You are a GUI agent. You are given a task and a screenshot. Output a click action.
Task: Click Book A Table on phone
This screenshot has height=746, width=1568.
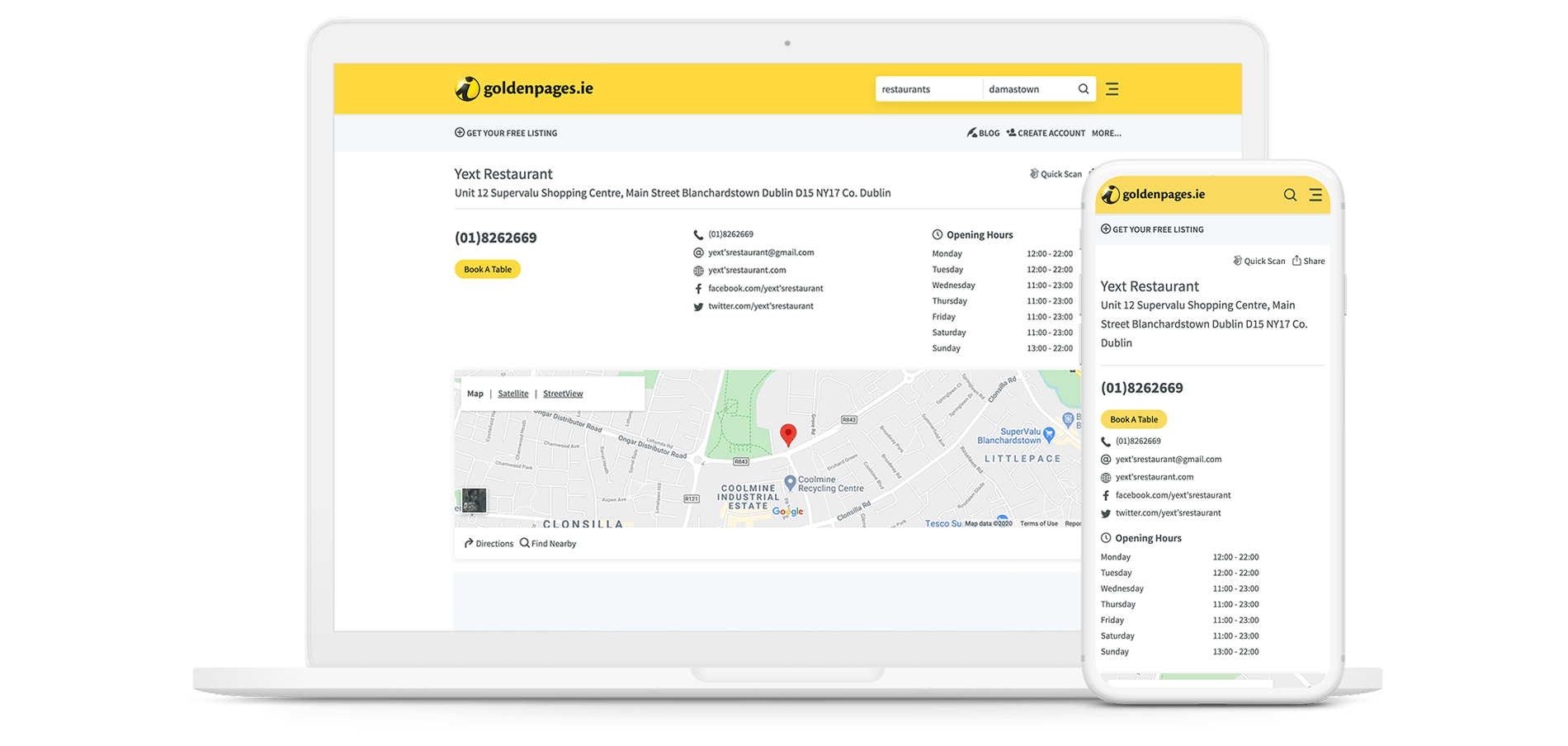[x=1134, y=419]
